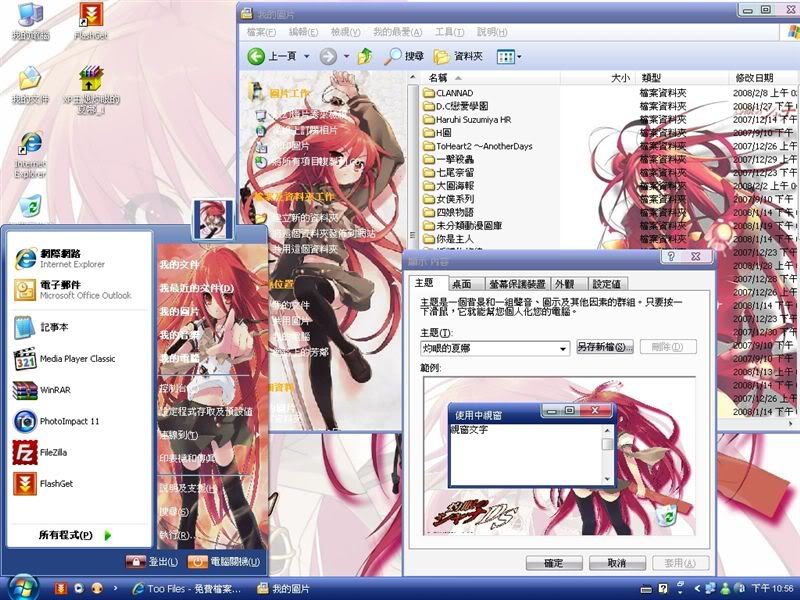Launch 記事本 from the Start menu
800x600 pixels.
(x=79, y=327)
